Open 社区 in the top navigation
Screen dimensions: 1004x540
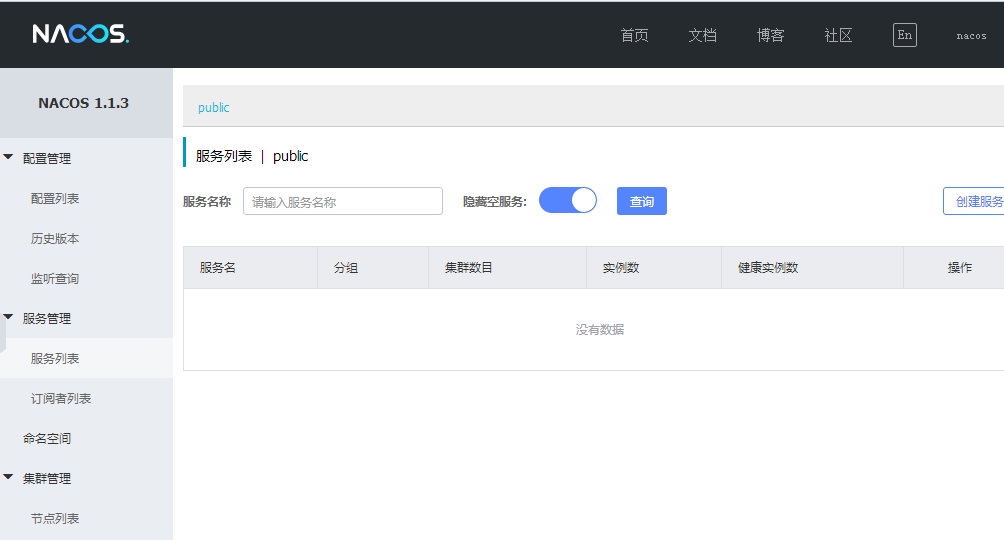pos(838,35)
